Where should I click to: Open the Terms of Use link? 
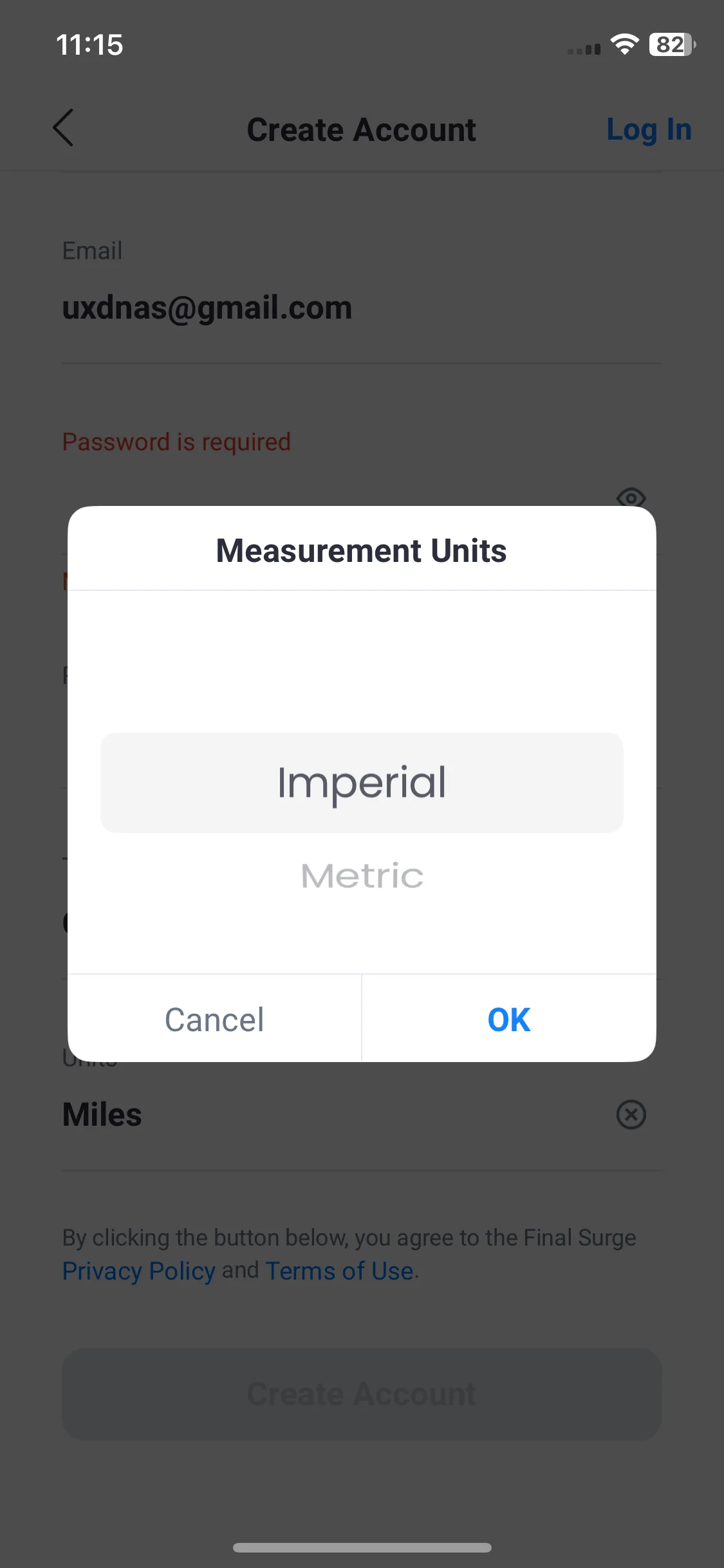click(339, 1271)
